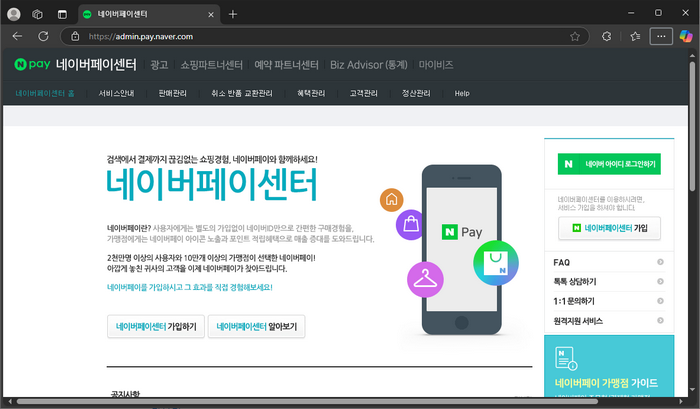
Task: Click 네이버페이센터 알아보기 button
Action: tap(257, 326)
